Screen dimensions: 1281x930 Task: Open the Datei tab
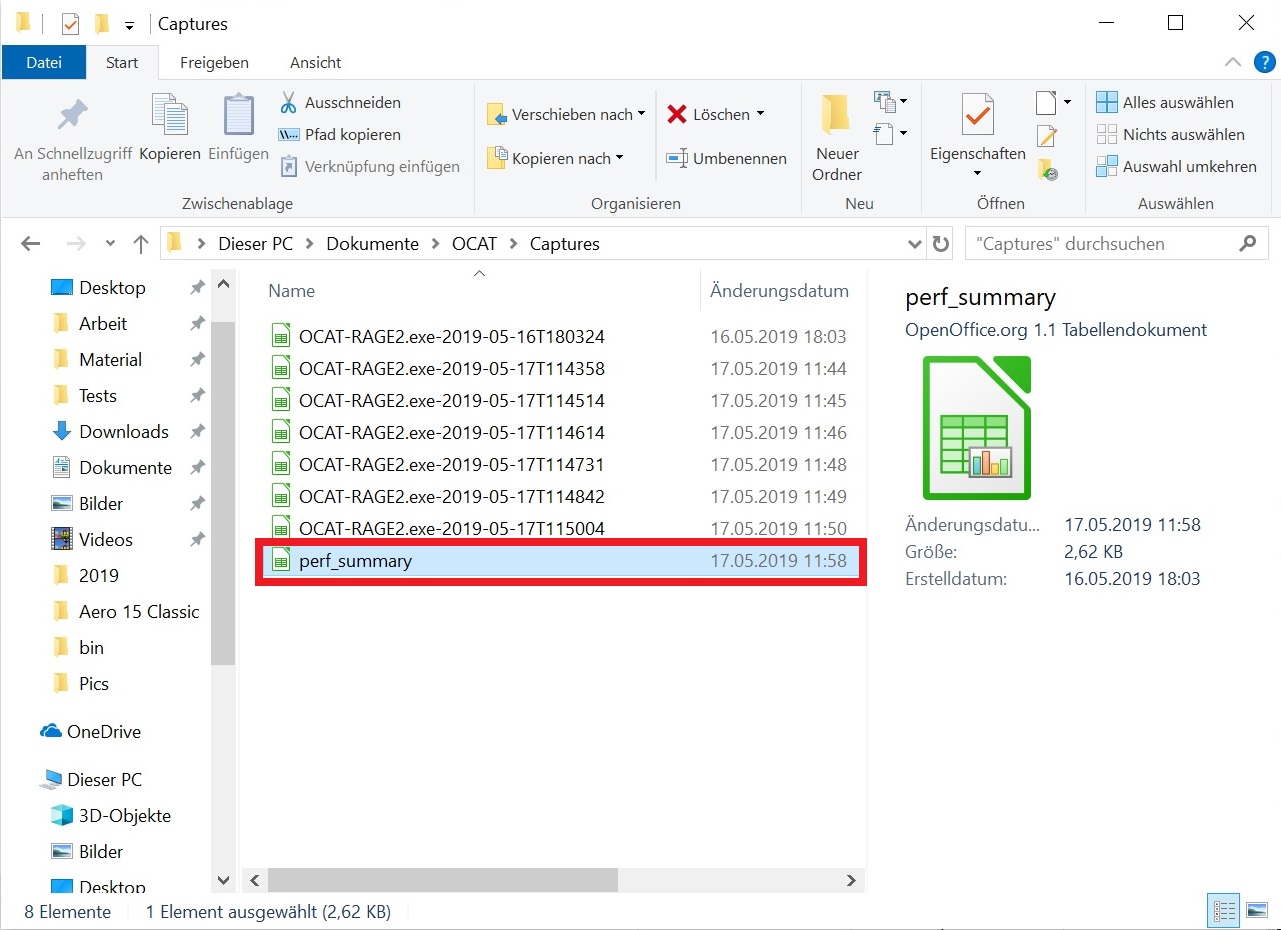(x=44, y=62)
